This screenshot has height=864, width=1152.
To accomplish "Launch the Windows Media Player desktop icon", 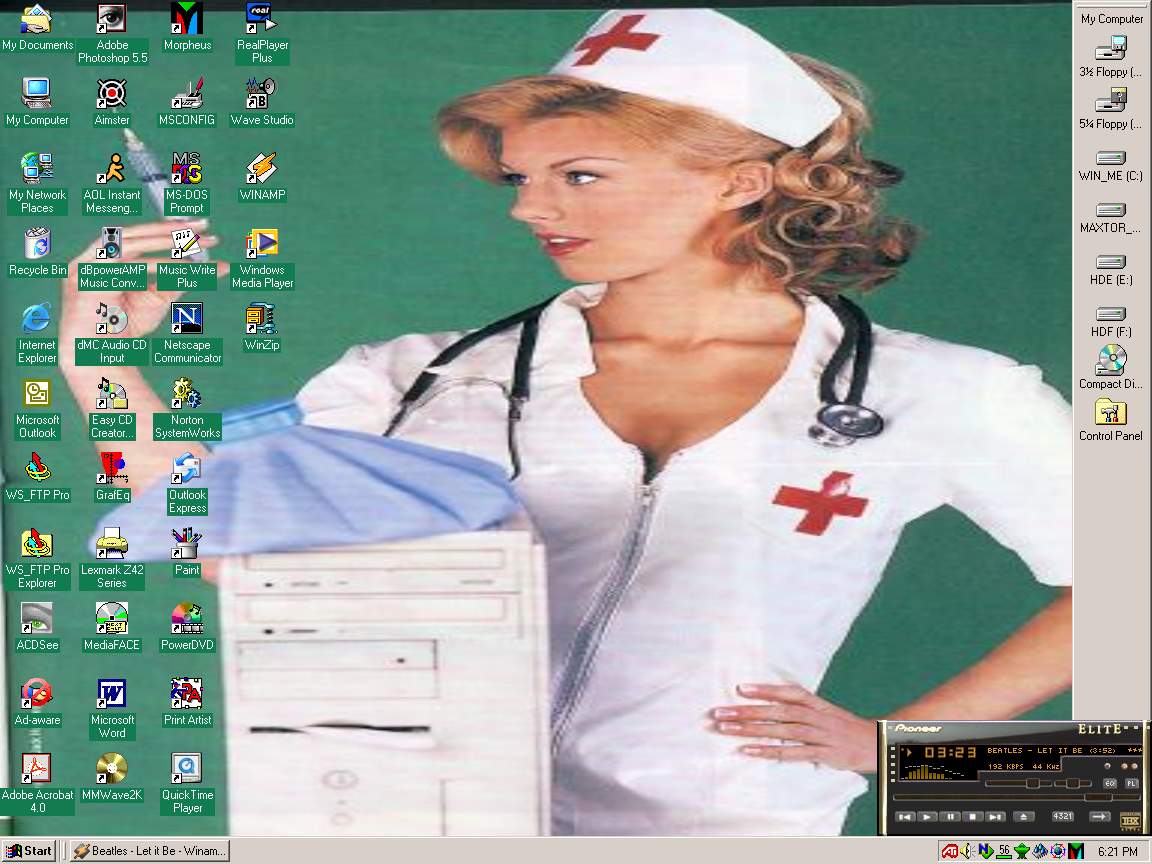I will [262, 258].
